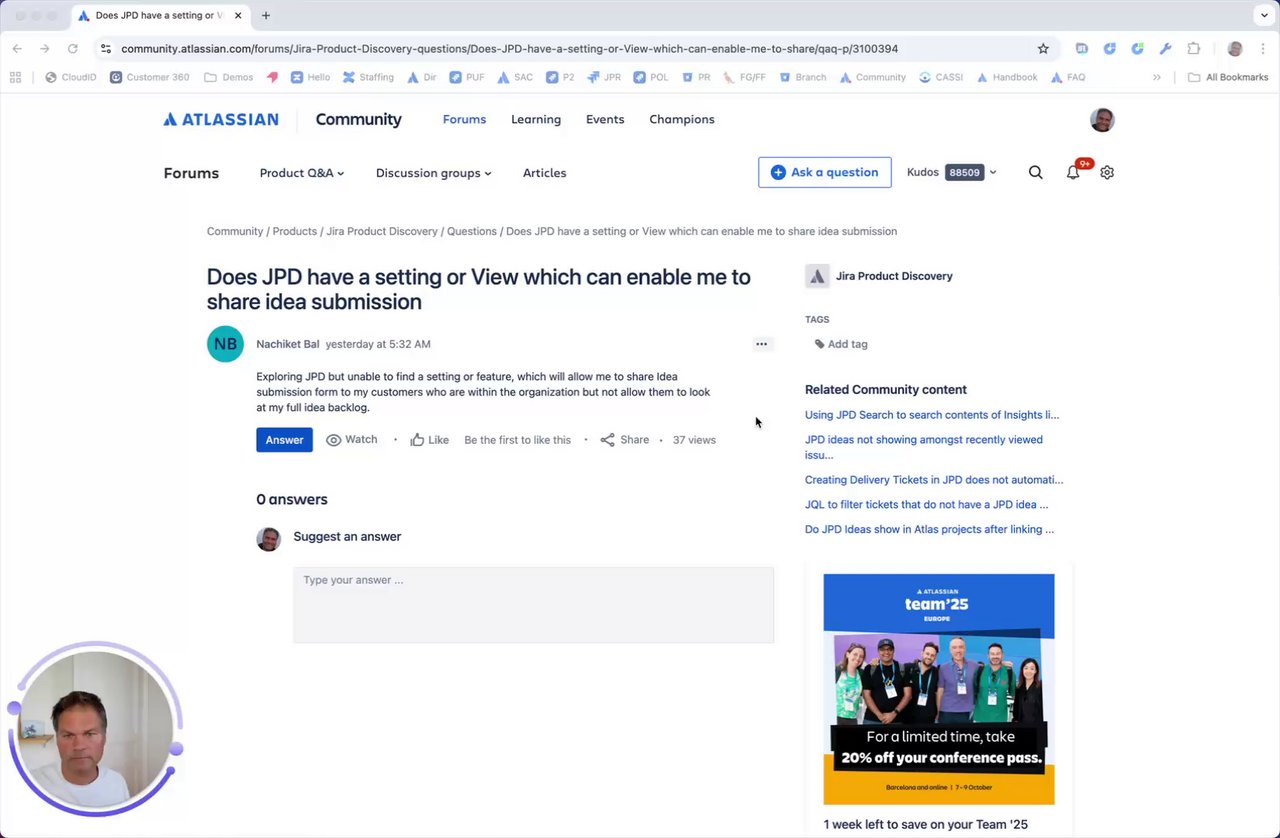This screenshot has height=838, width=1280.
Task: Expand the Discussion groups dropdown
Action: click(434, 173)
